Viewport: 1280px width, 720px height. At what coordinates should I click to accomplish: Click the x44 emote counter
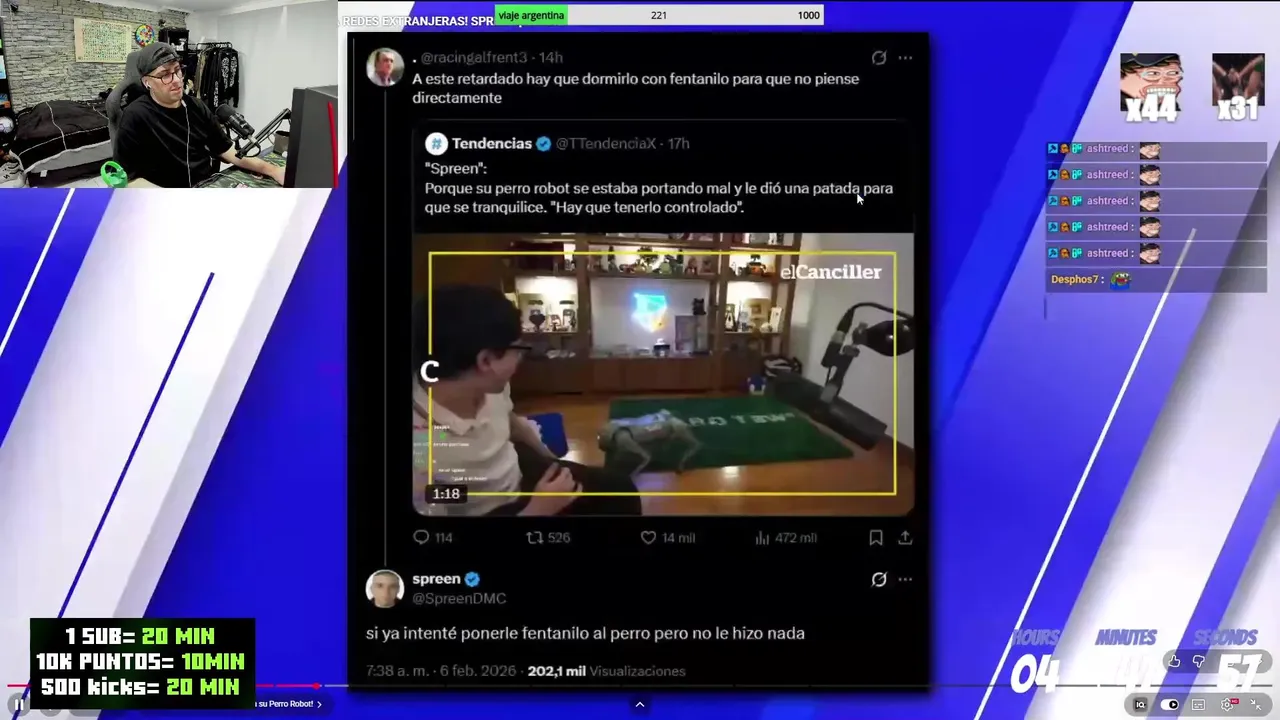pyautogui.click(x=1151, y=88)
